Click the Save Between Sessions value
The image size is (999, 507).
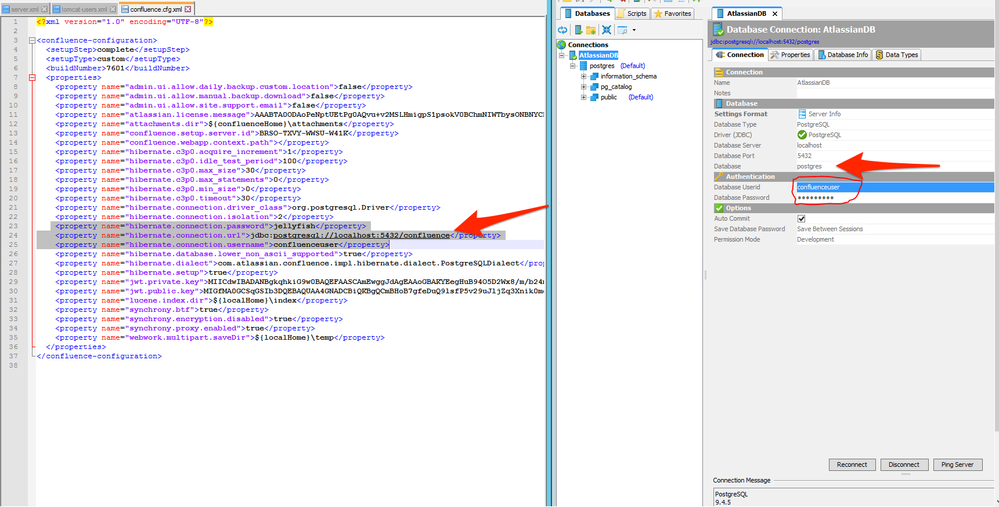(830, 229)
